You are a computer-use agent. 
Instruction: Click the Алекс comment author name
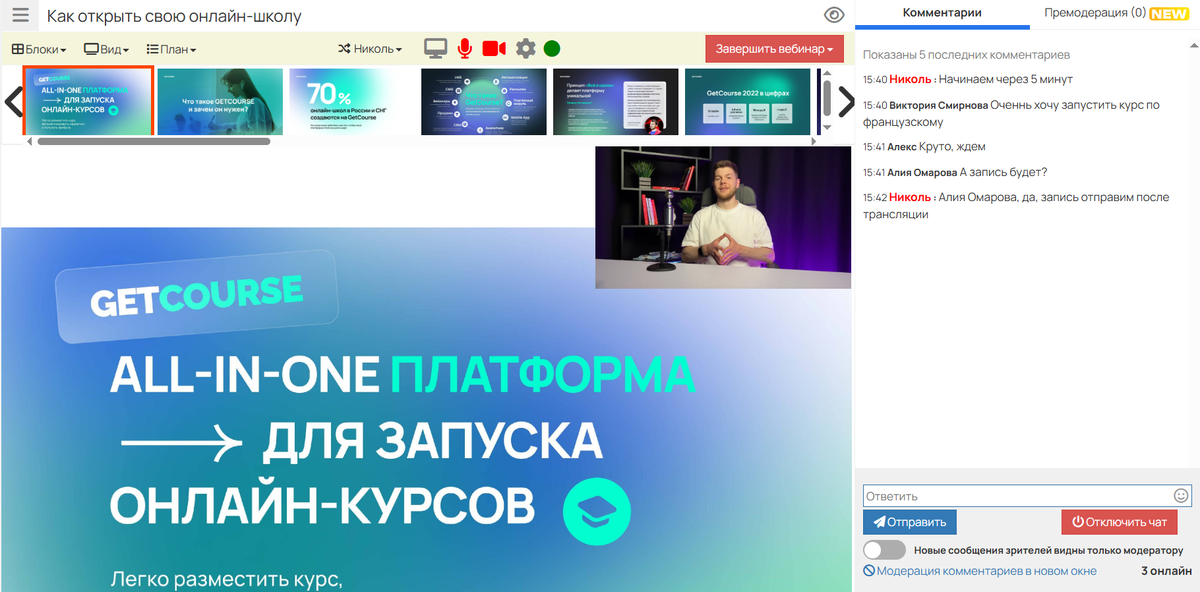click(x=901, y=147)
